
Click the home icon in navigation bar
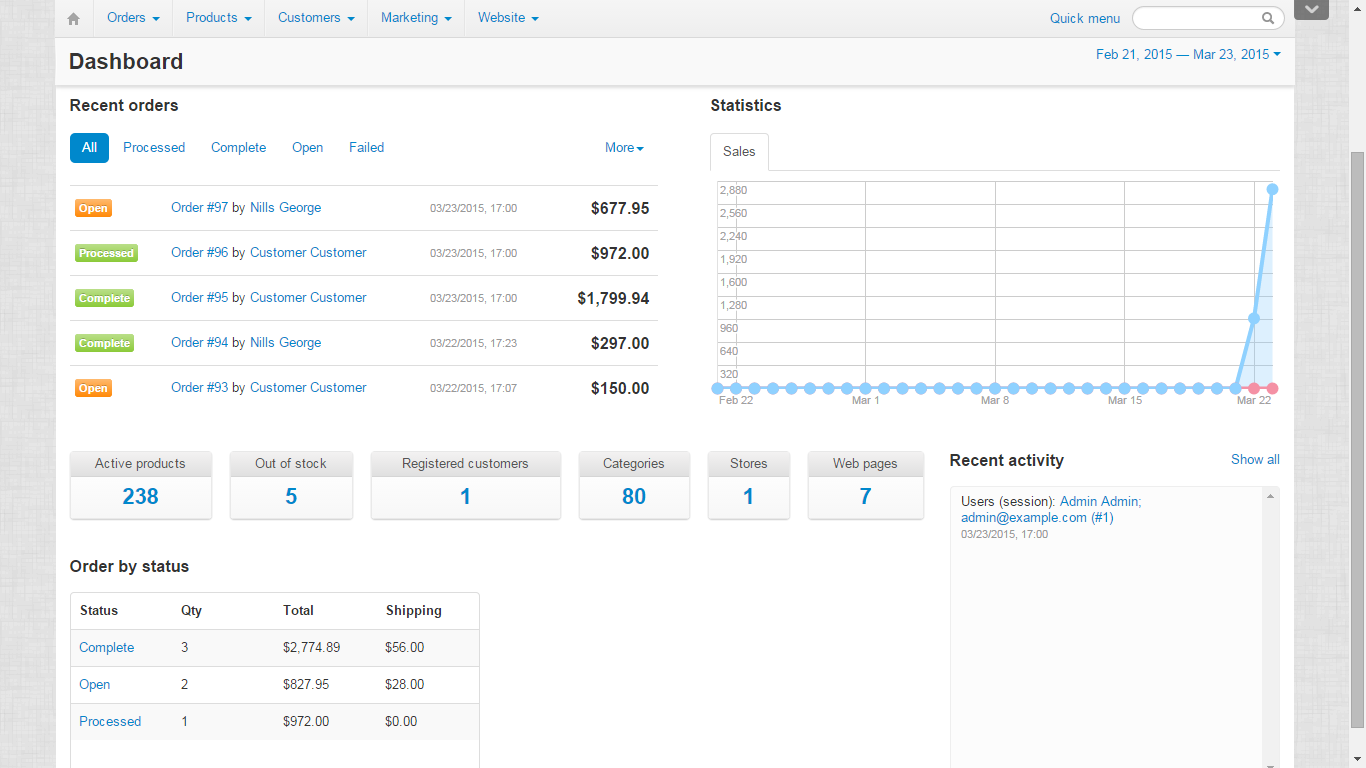pyautogui.click(x=73, y=18)
